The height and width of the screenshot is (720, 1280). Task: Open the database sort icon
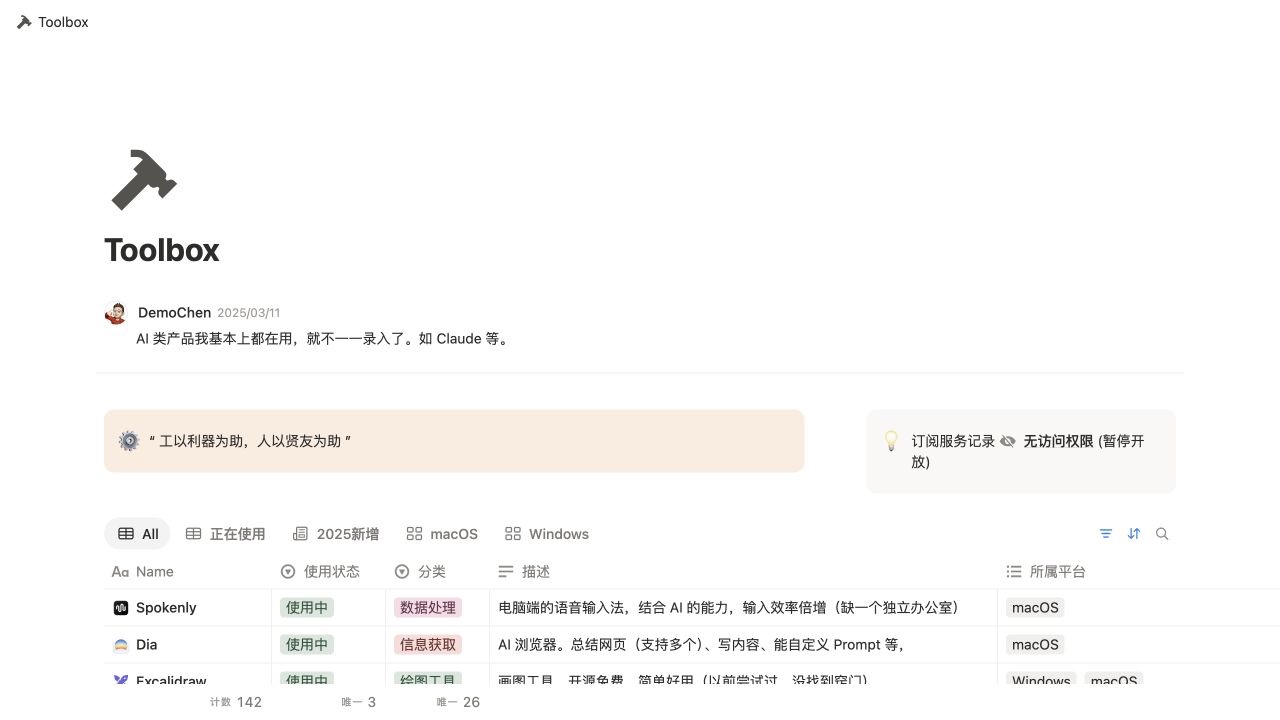tap(1134, 534)
